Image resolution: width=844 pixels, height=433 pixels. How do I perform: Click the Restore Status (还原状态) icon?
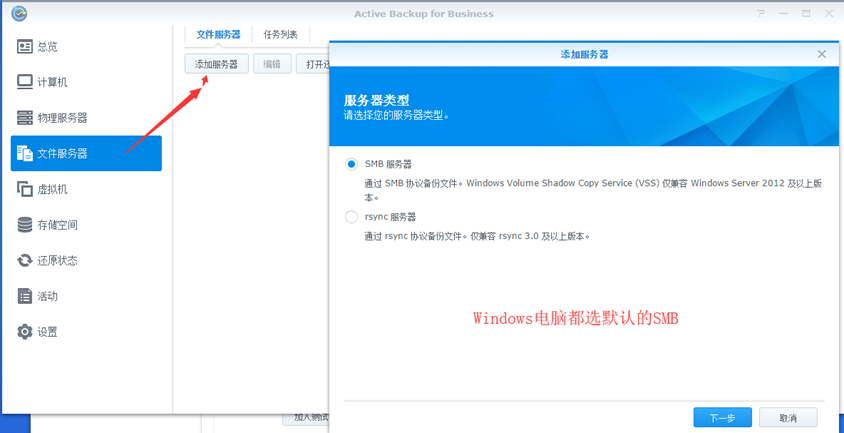(25, 260)
